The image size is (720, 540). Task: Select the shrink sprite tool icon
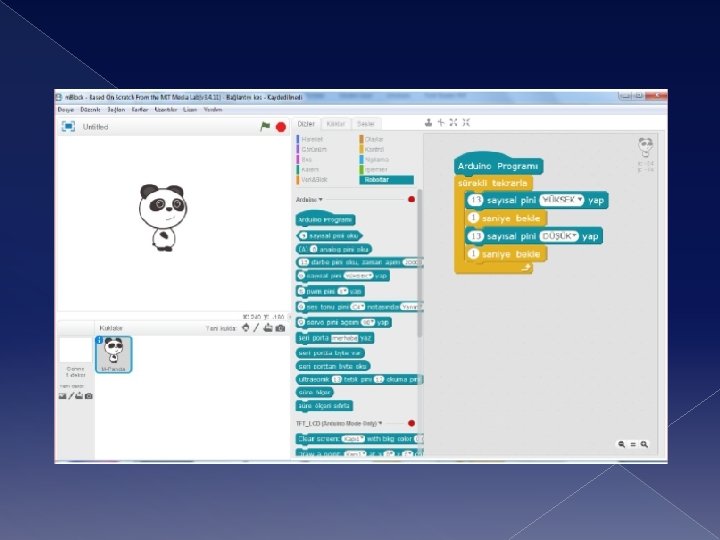467,122
